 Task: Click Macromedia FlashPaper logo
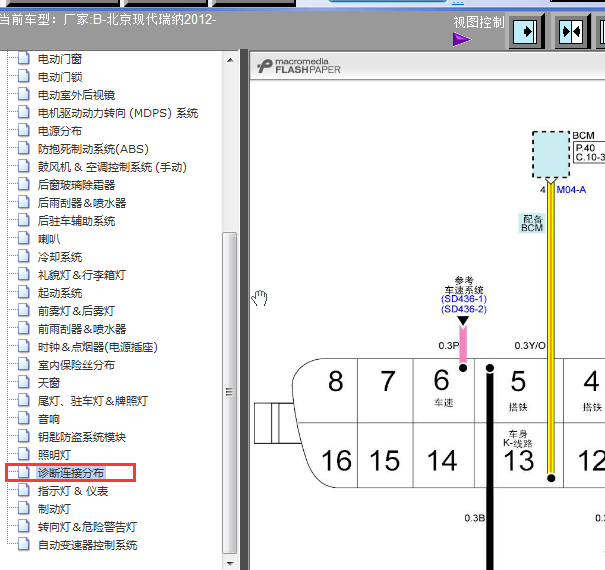coord(299,66)
